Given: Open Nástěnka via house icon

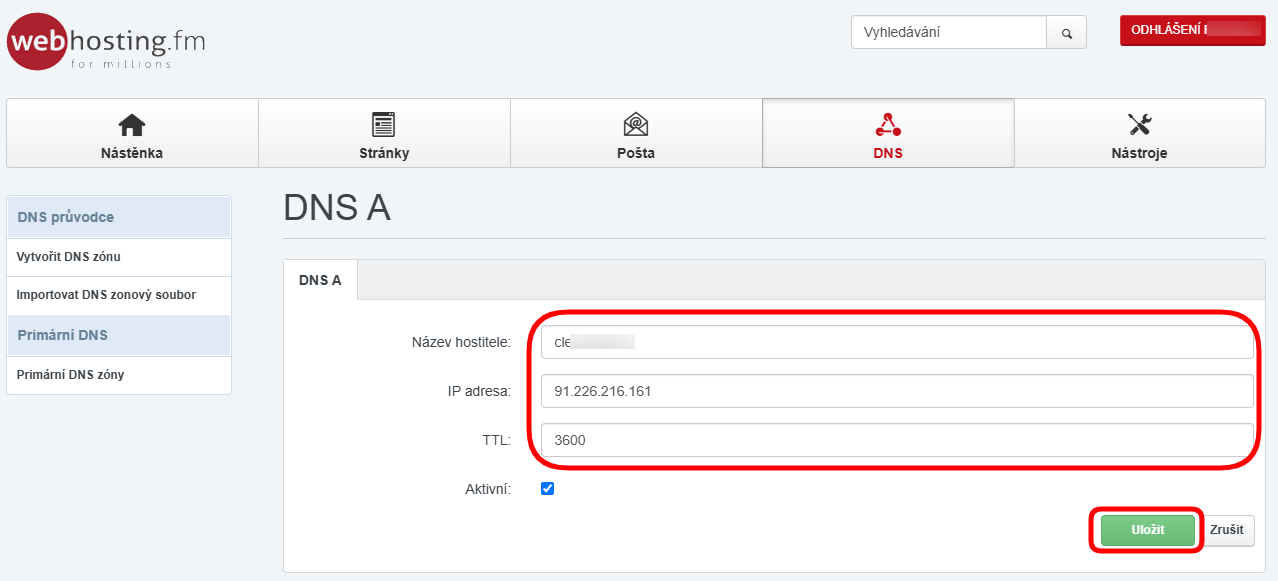Looking at the screenshot, I should (132, 125).
